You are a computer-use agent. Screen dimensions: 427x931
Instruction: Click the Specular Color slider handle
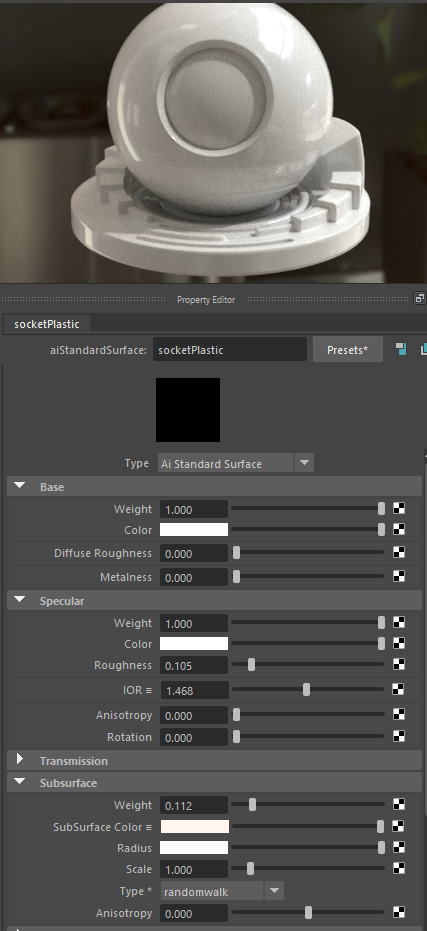[x=381, y=644]
